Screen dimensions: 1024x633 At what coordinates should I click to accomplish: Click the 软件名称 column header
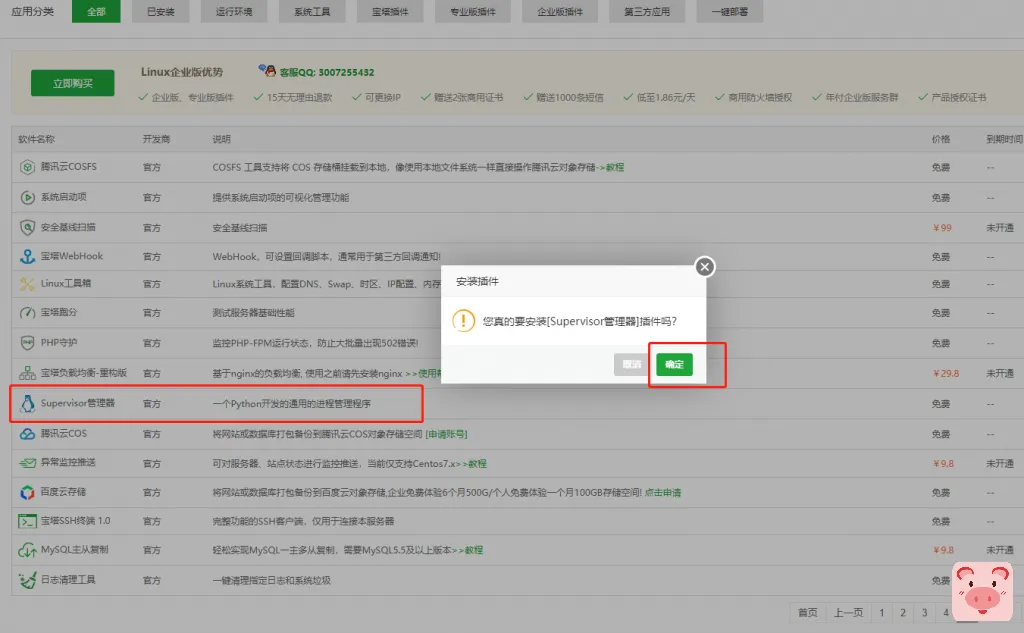(x=37, y=139)
